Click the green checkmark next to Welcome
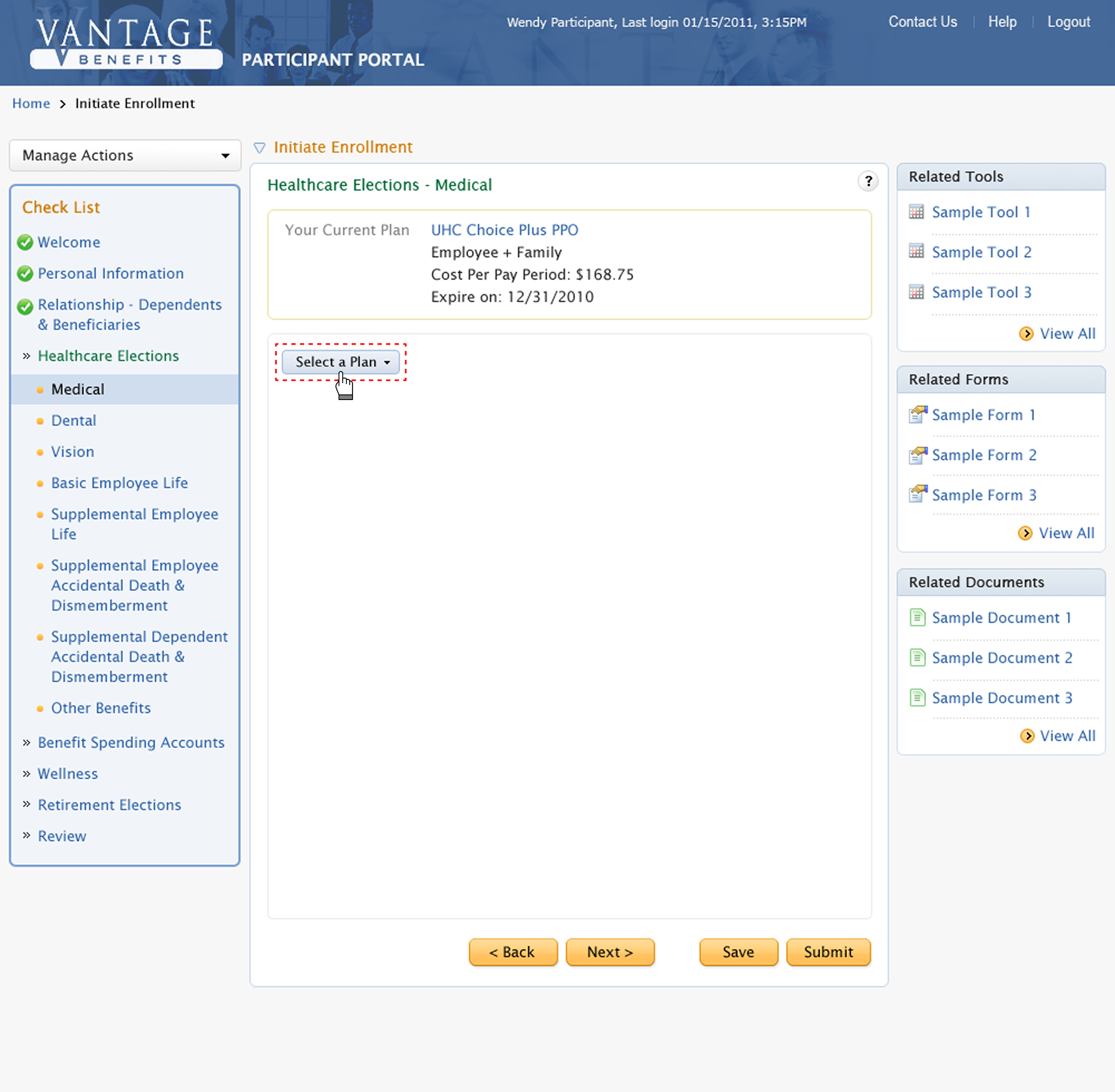Image resolution: width=1115 pixels, height=1092 pixels. coord(25,243)
